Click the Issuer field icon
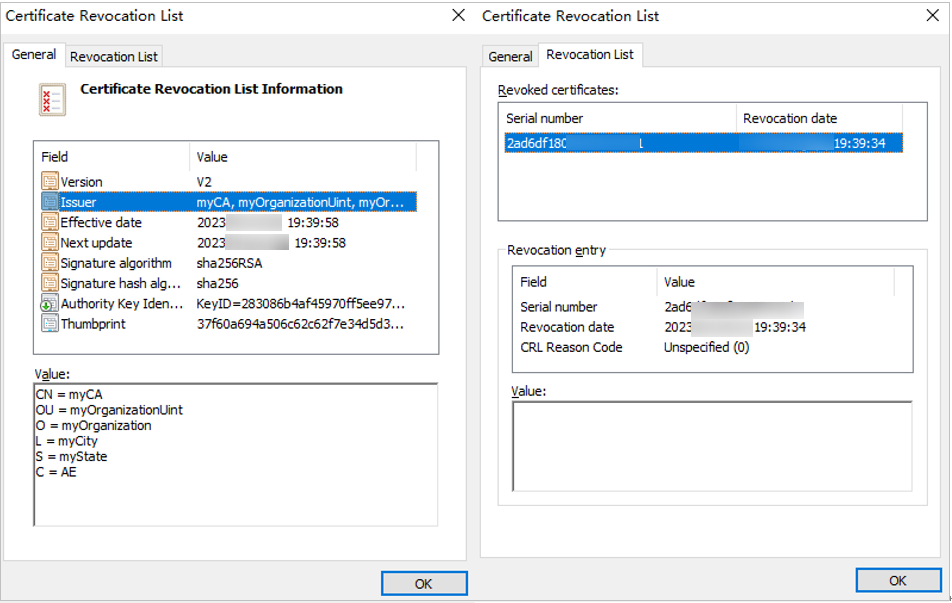 coord(50,202)
